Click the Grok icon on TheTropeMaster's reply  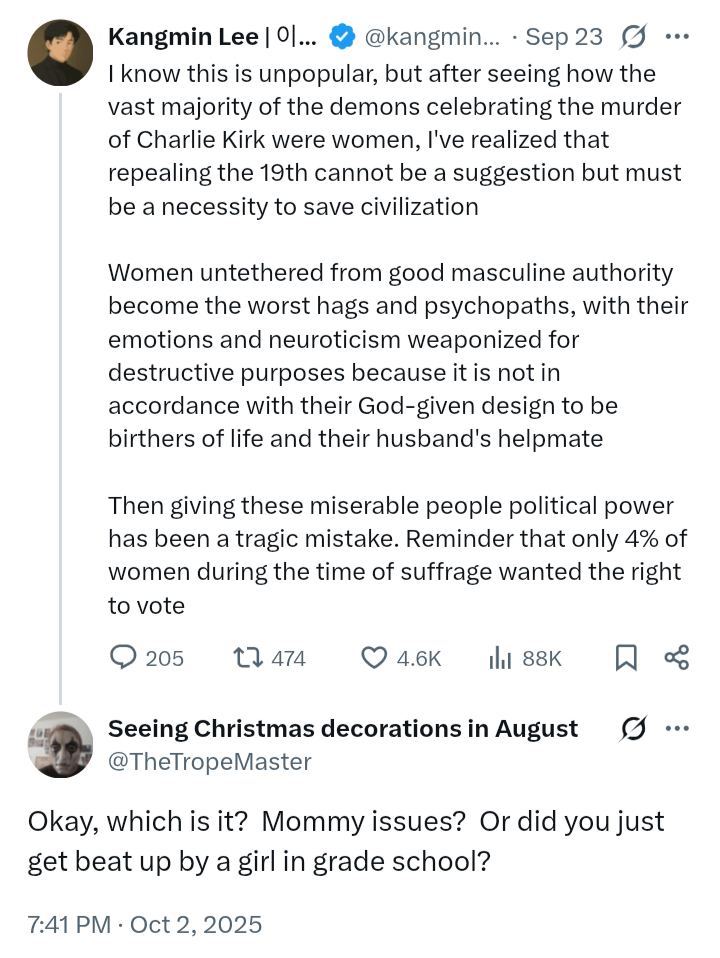coord(632,729)
